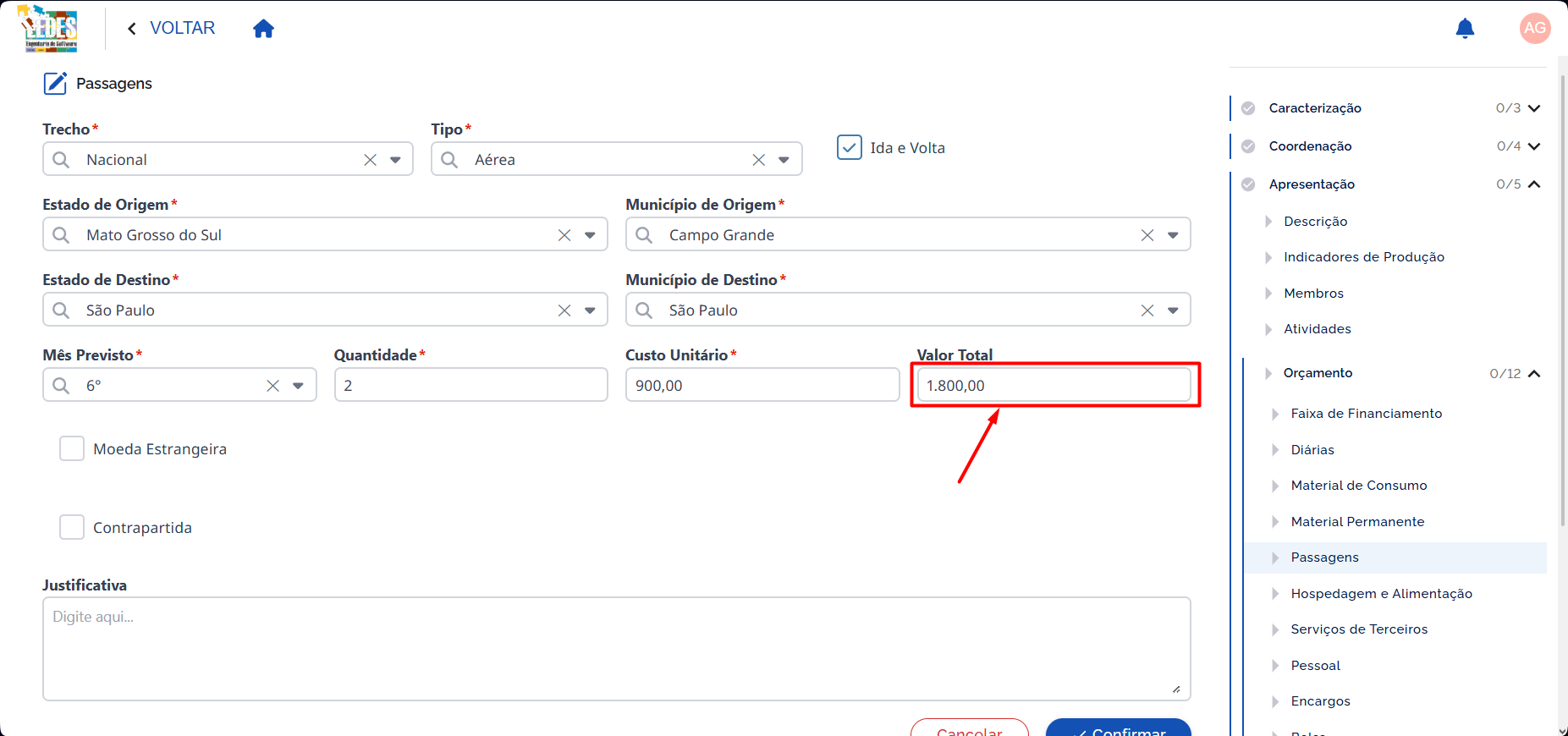Open Descrição in the sidebar
The image size is (1568, 736).
tap(1315, 222)
